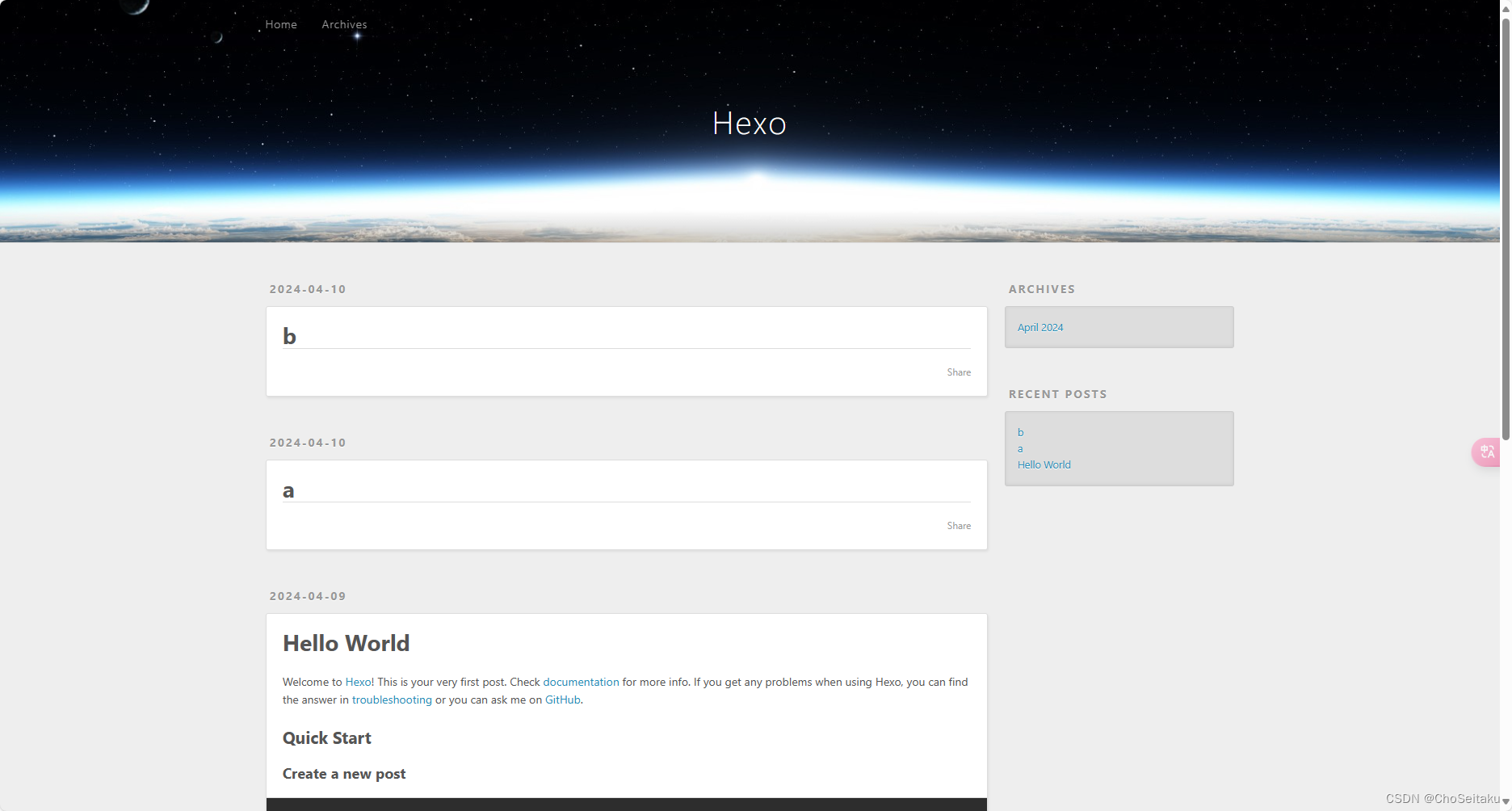Viewport: 1512px width, 811px height.
Task: Open the troubleshooting link
Action: (x=392, y=700)
